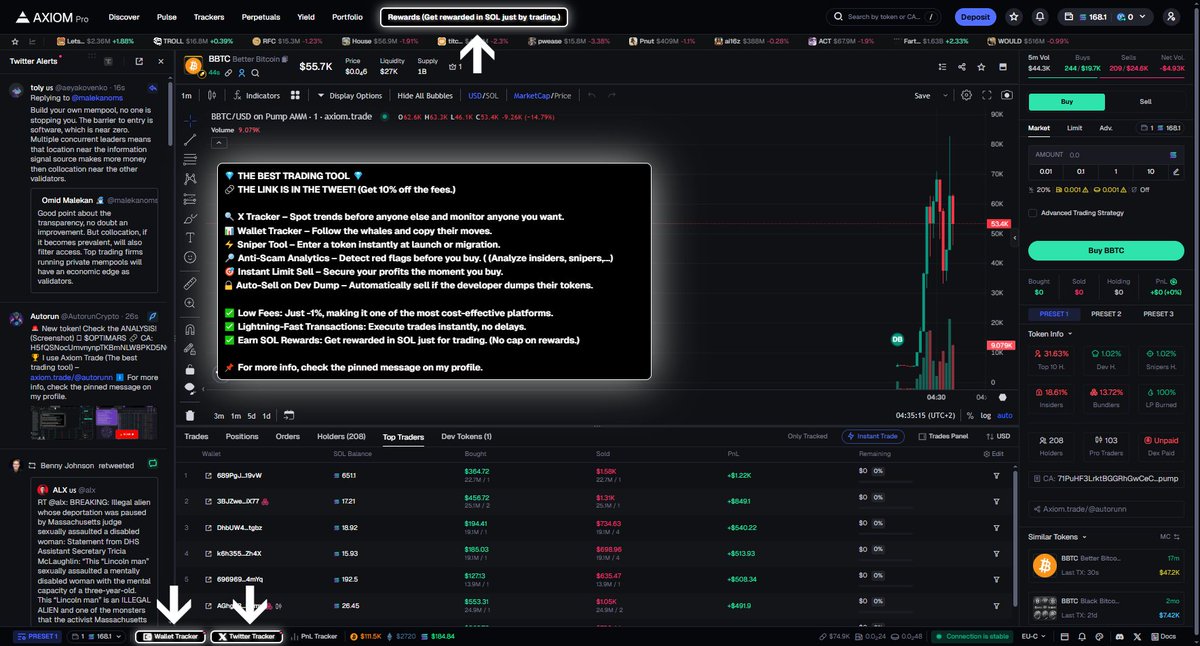The height and width of the screenshot is (646, 1200).
Task: Open the chart candle style icon
Action: point(212,96)
